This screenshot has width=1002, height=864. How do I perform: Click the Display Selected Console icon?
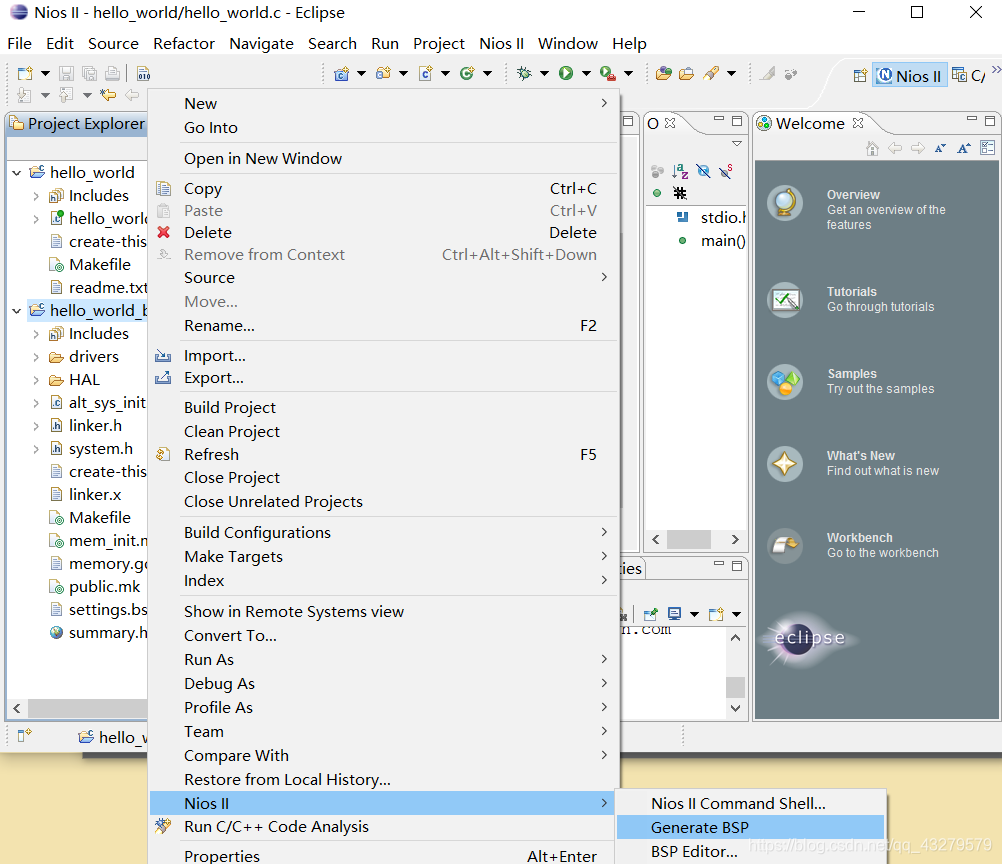coord(674,614)
